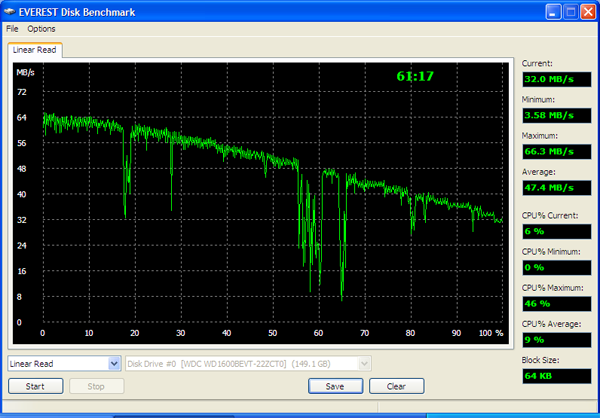Click the CPU% Average 9 % value
Viewport: 600px width, 418px height.
click(557, 340)
